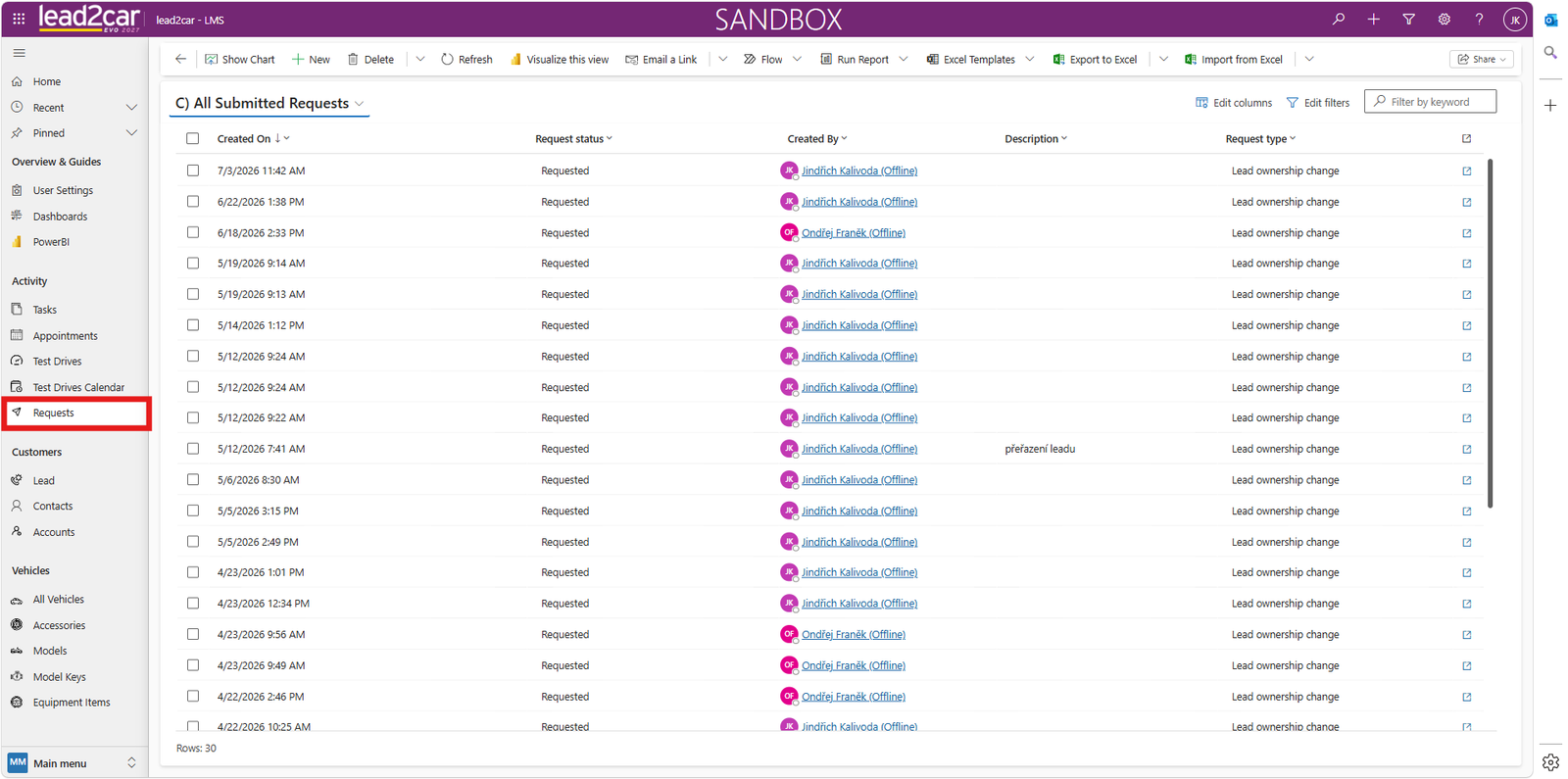This screenshot has width=1568, height=779.
Task: Open the Main menu area switcher
Action: pyautogui.click(x=74, y=763)
